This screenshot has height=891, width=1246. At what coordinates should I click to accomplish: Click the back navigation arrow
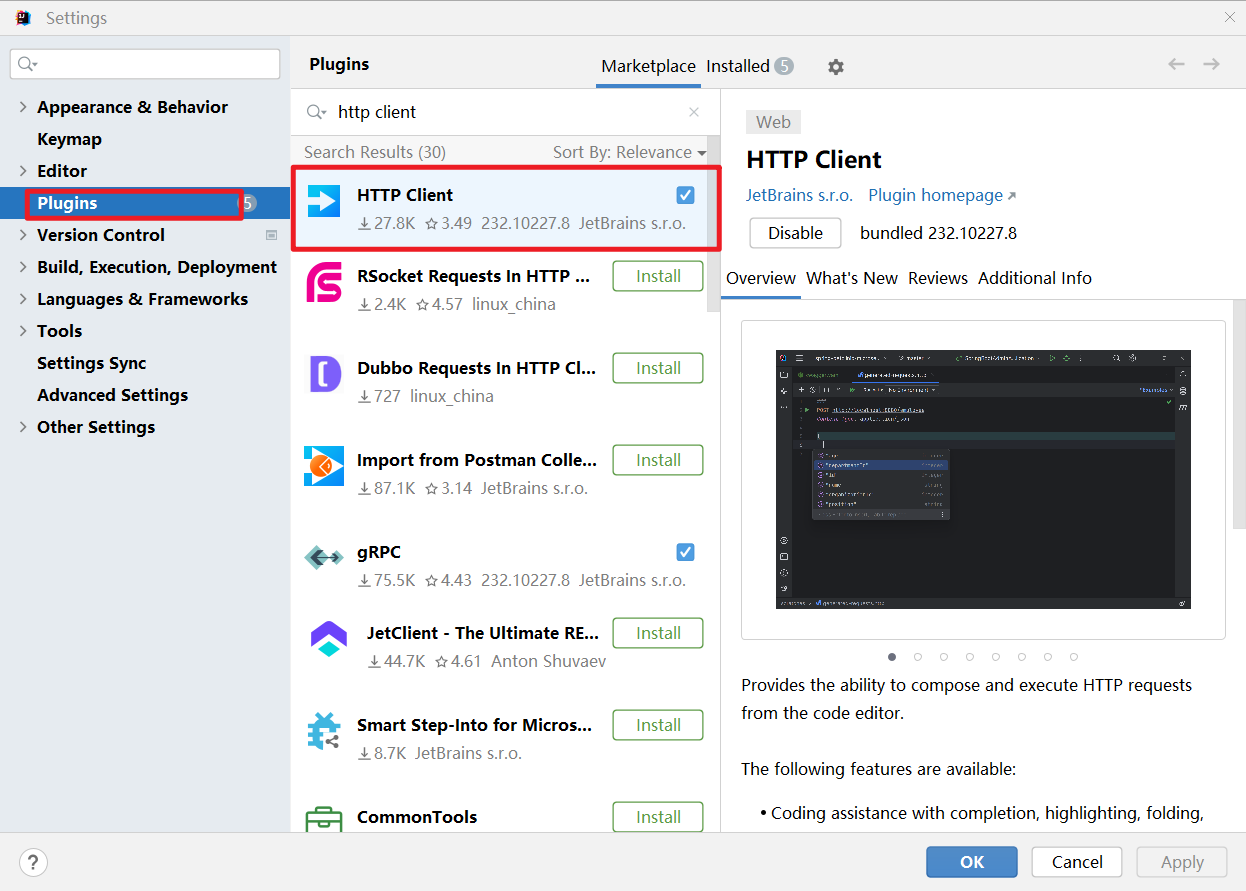pos(1176,64)
